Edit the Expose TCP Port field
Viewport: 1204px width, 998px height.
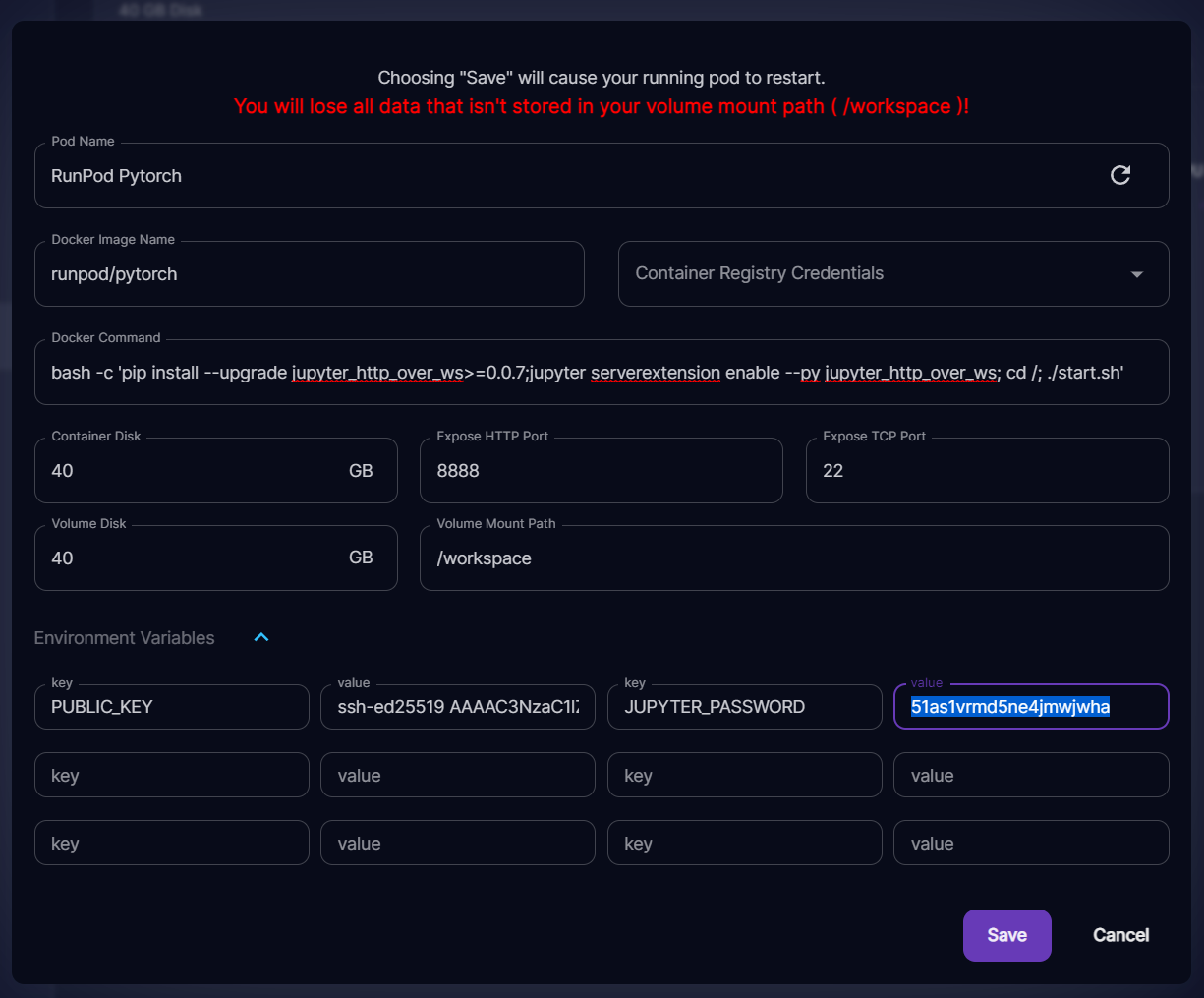tap(987, 471)
